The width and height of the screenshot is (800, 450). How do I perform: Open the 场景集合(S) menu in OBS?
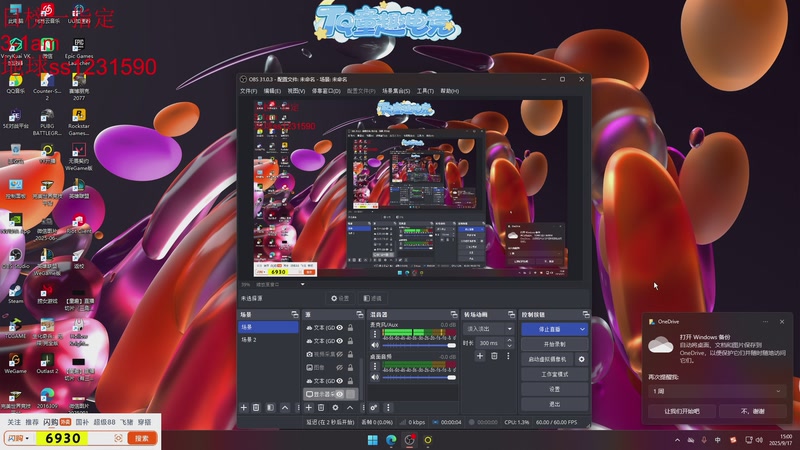coord(396,91)
